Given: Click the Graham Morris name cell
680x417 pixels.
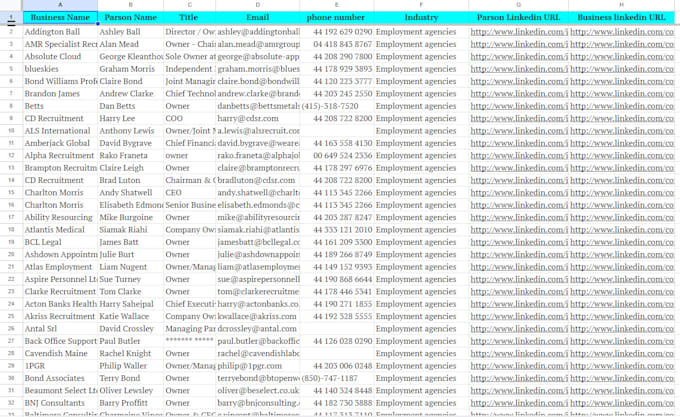Looking at the screenshot, I should [131, 69].
